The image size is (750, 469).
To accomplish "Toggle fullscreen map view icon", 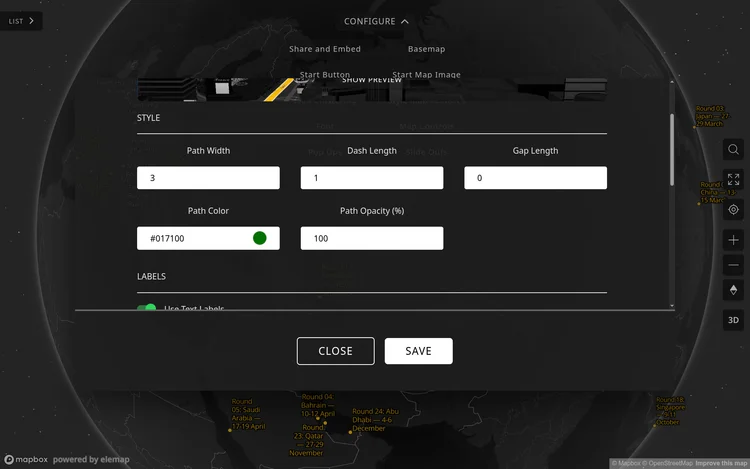I will click(733, 179).
